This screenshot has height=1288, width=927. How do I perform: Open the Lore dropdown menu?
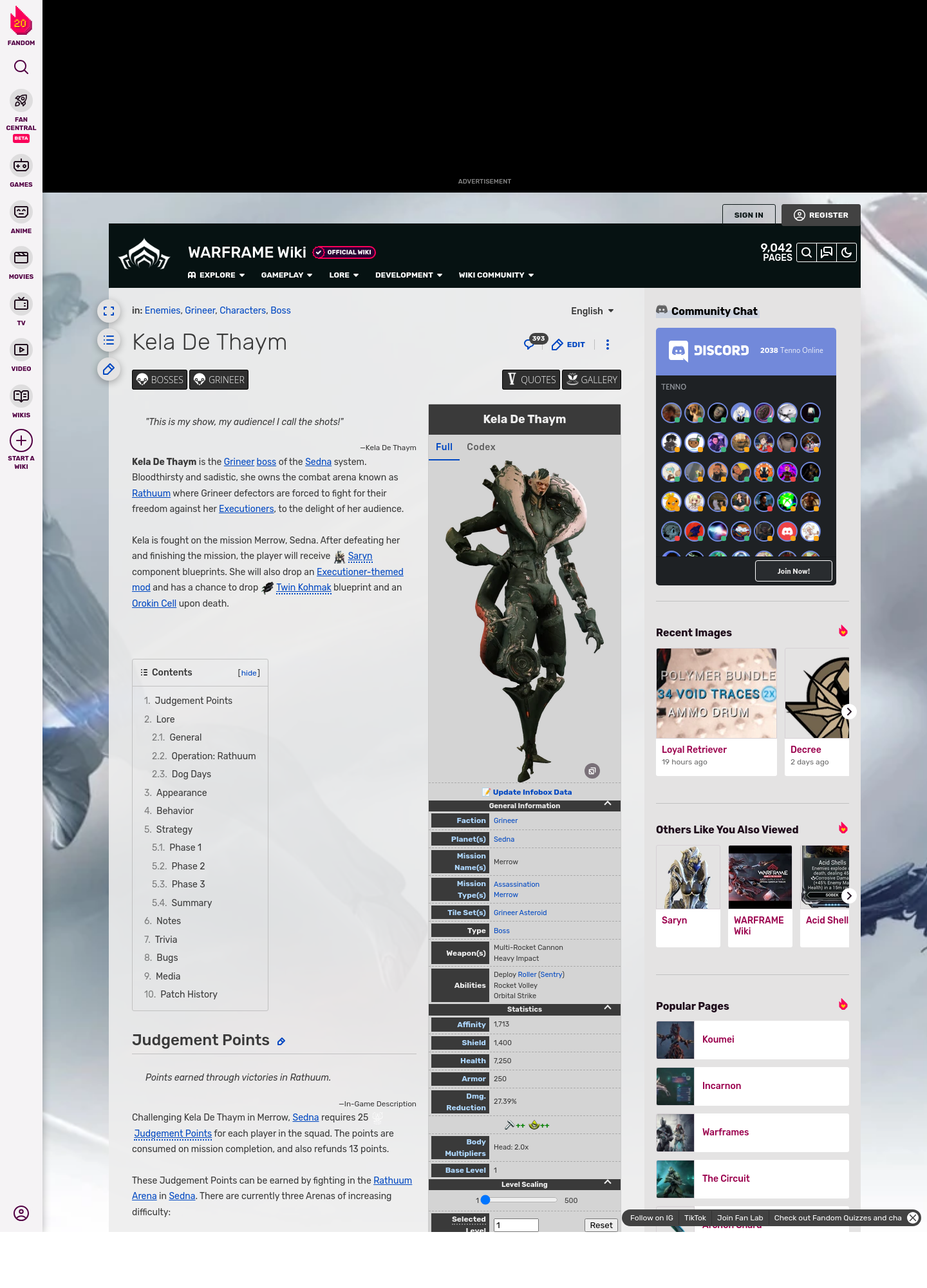[x=344, y=275]
